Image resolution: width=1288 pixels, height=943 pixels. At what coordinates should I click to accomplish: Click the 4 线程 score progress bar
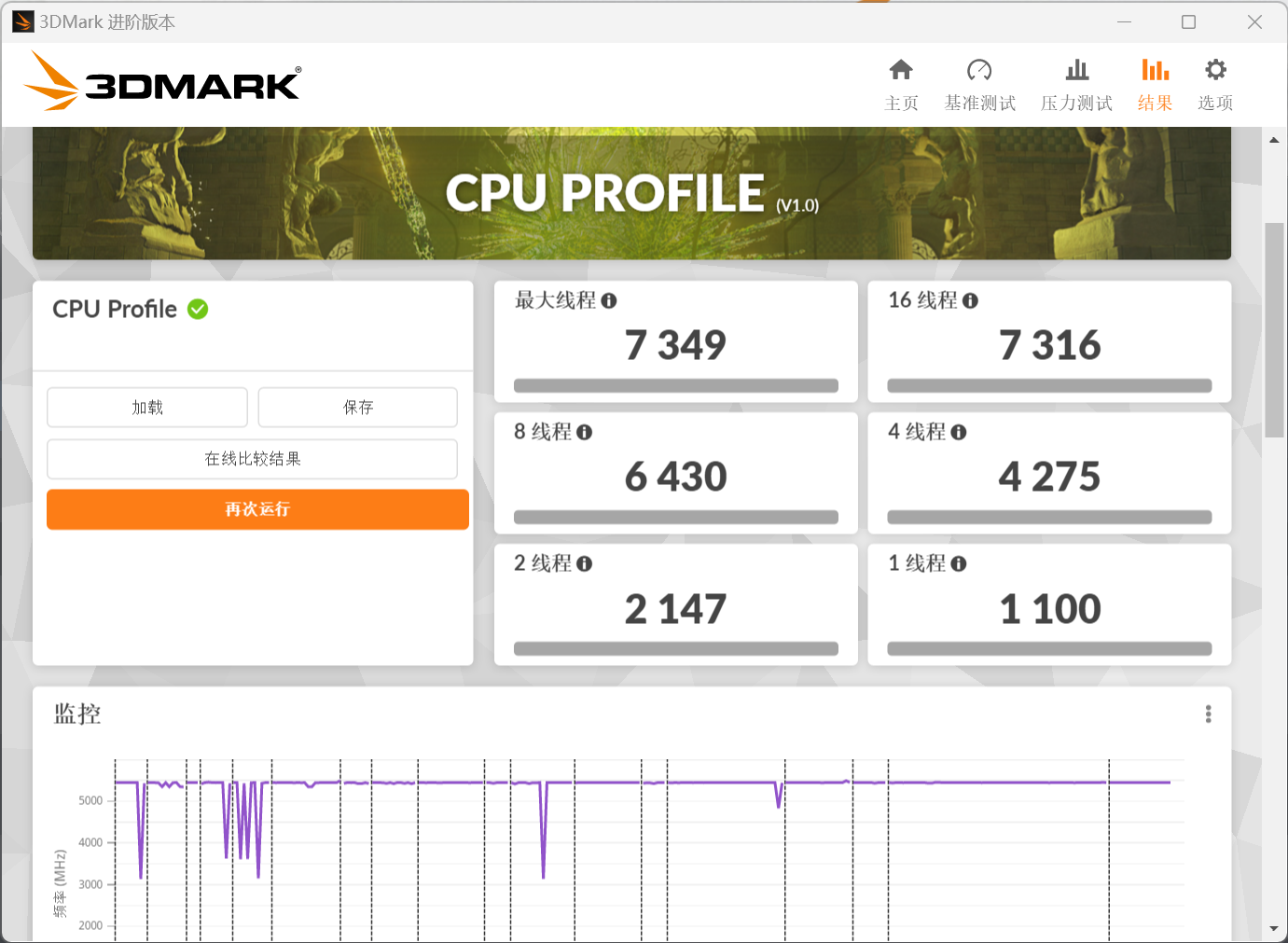coord(1049,517)
